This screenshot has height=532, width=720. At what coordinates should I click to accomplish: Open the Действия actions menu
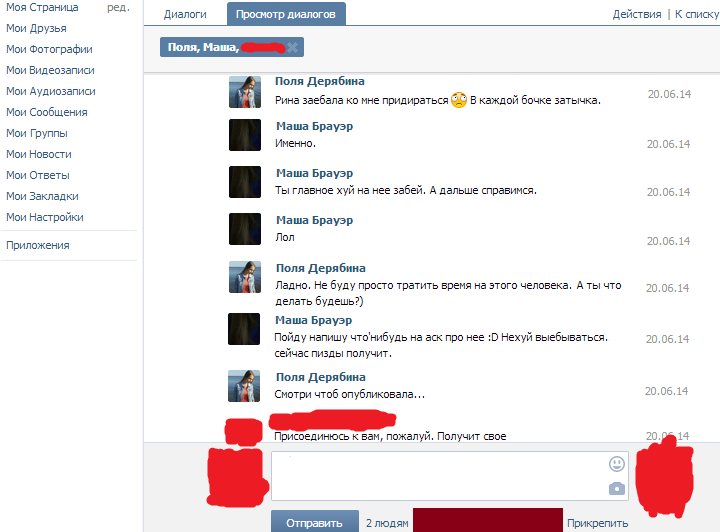636,14
